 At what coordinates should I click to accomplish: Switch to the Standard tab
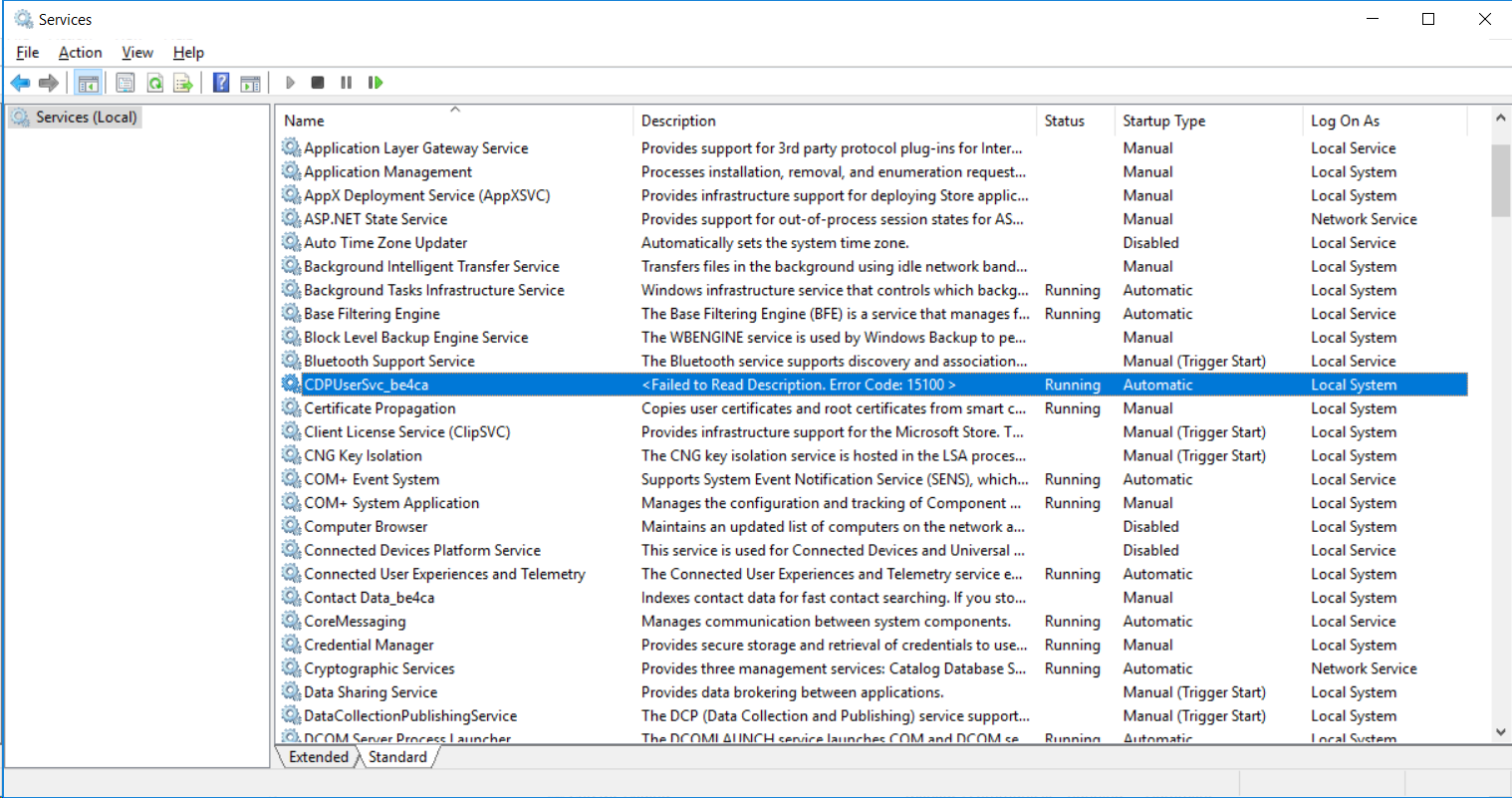[x=397, y=757]
